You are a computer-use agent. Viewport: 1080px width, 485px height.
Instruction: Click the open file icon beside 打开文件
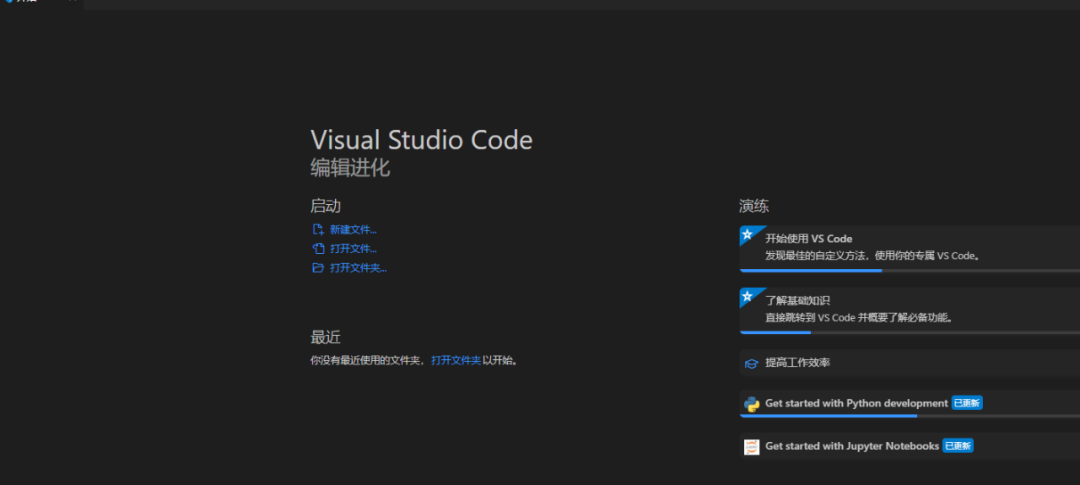click(x=318, y=248)
